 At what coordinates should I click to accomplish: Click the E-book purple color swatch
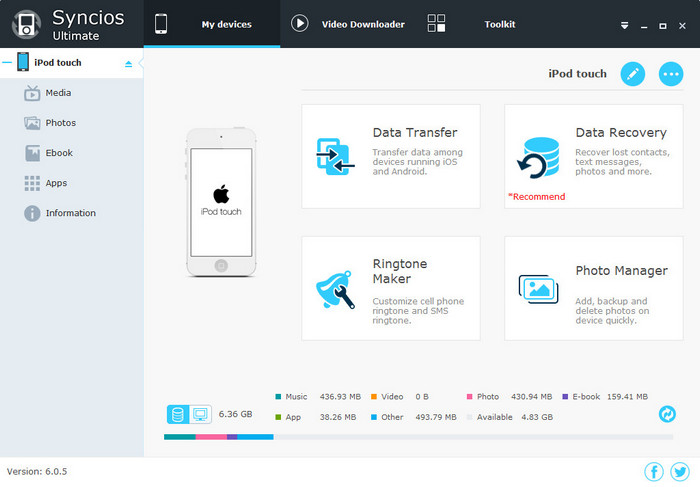click(x=565, y=396)
